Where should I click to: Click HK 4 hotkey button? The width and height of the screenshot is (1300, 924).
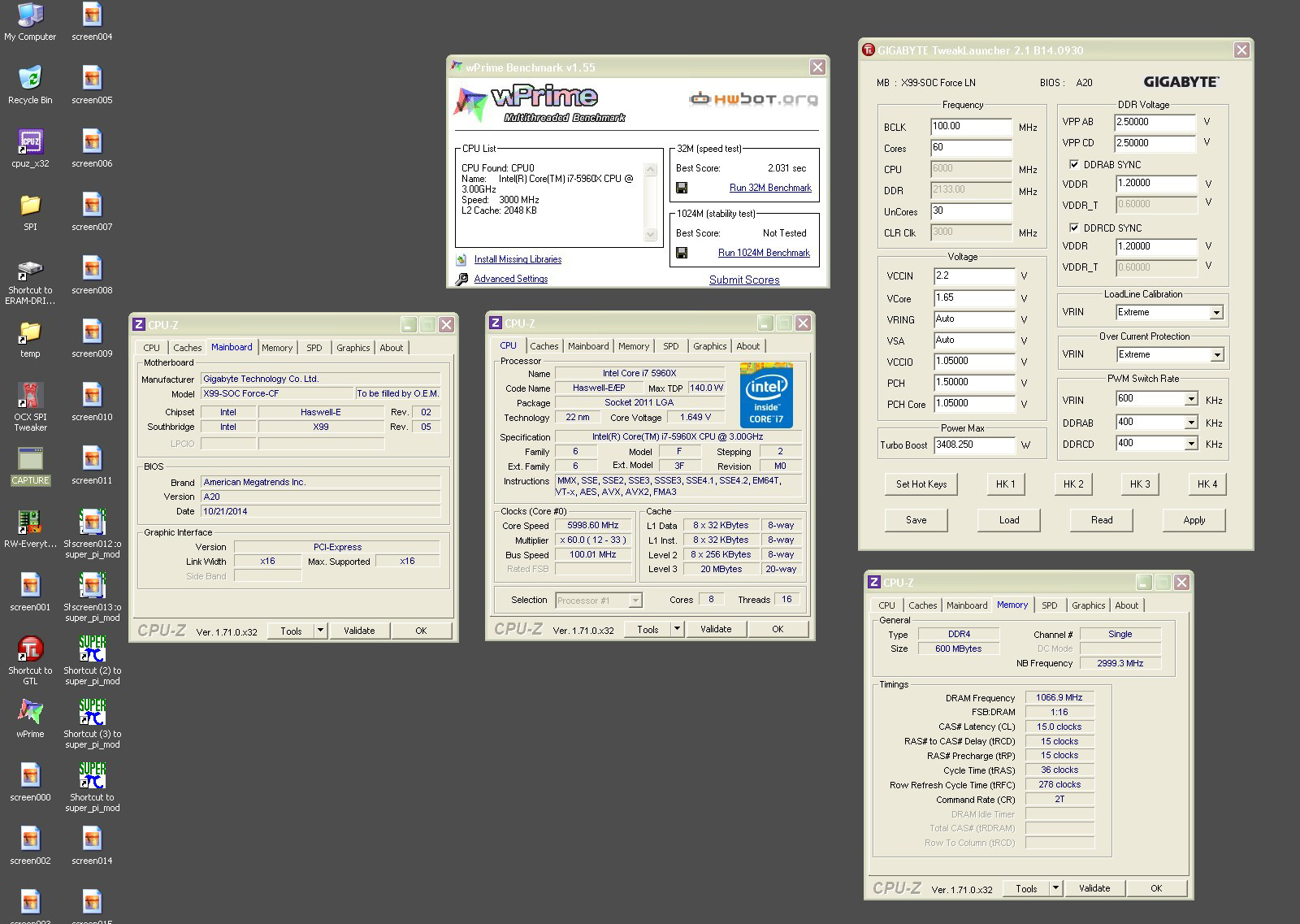[x=1207, y=484]
